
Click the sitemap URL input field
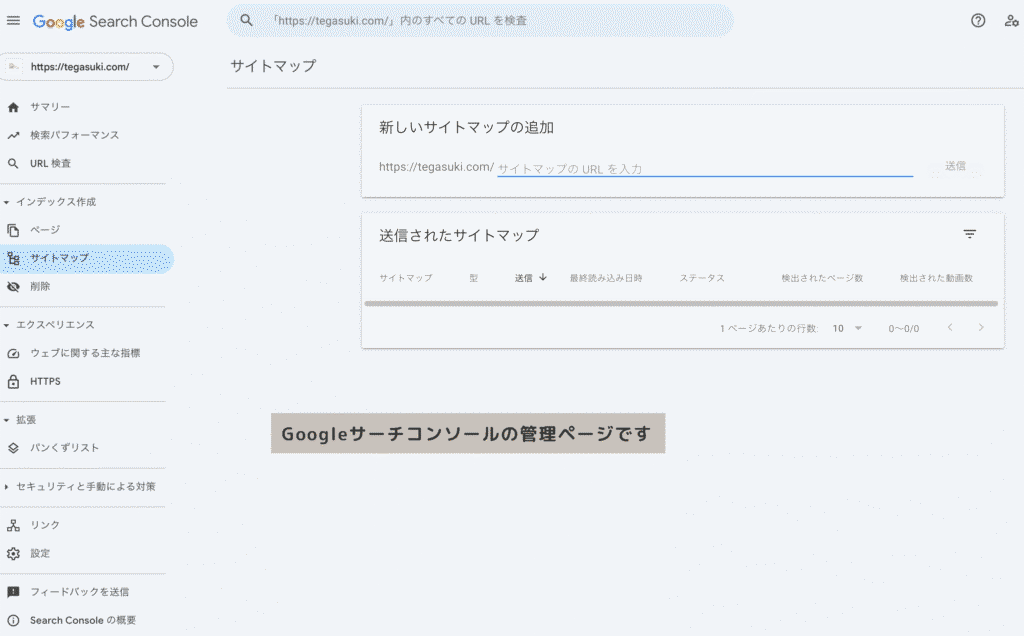click(x=705, y=168)
